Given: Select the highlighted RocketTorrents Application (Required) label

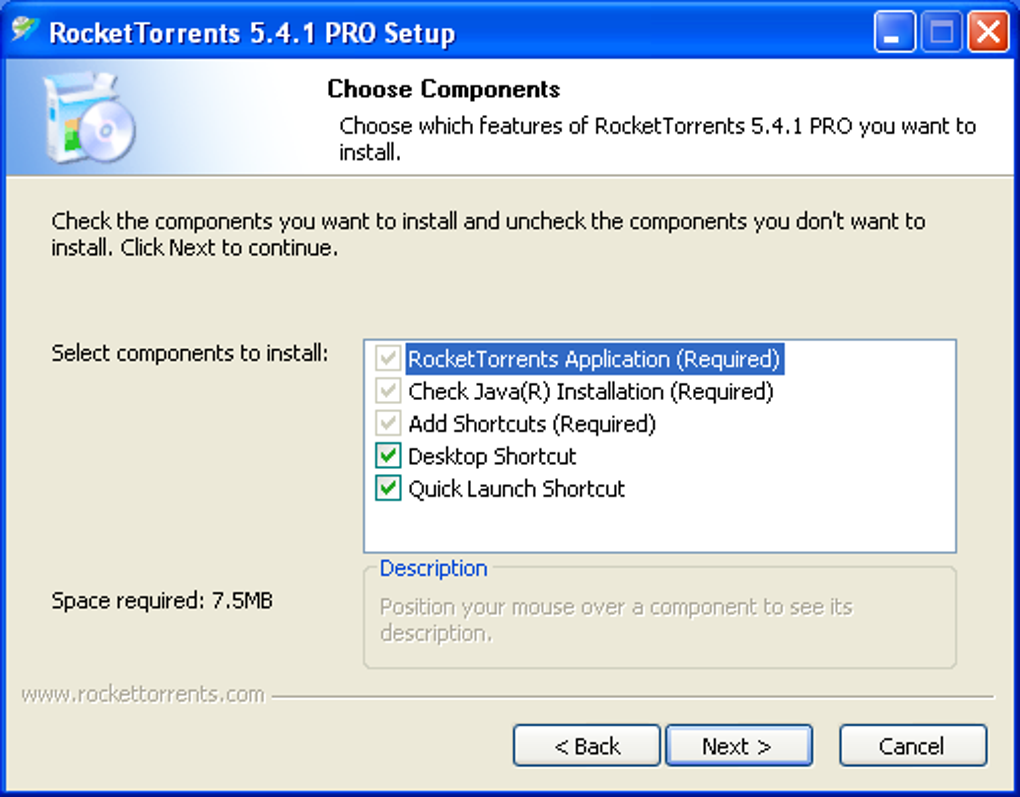Looking at the screenshot, I should coord(594,359).
